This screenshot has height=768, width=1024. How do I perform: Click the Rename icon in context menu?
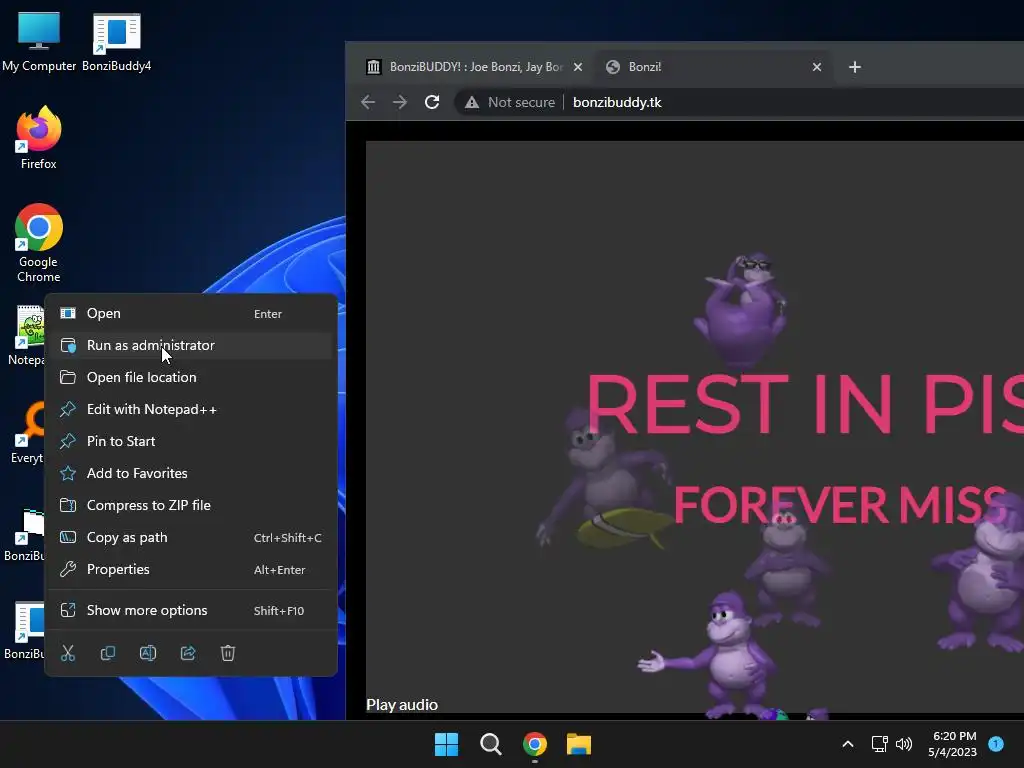(148, 653)
